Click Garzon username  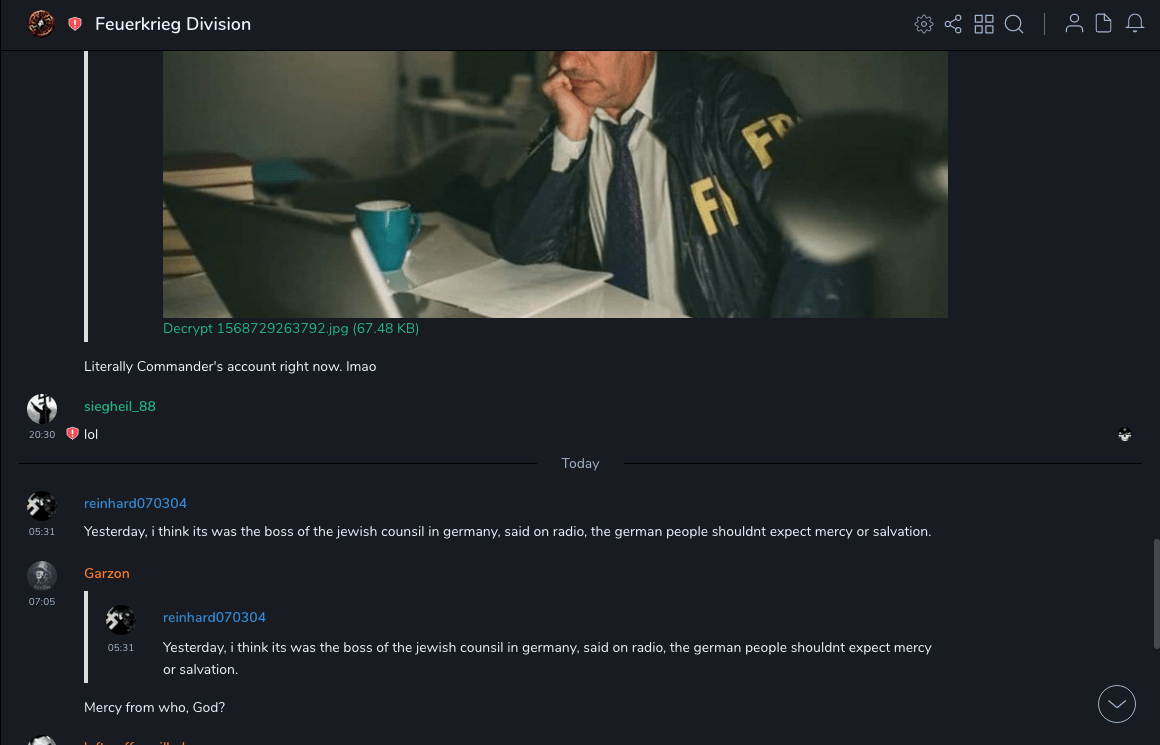coord(107,573)
